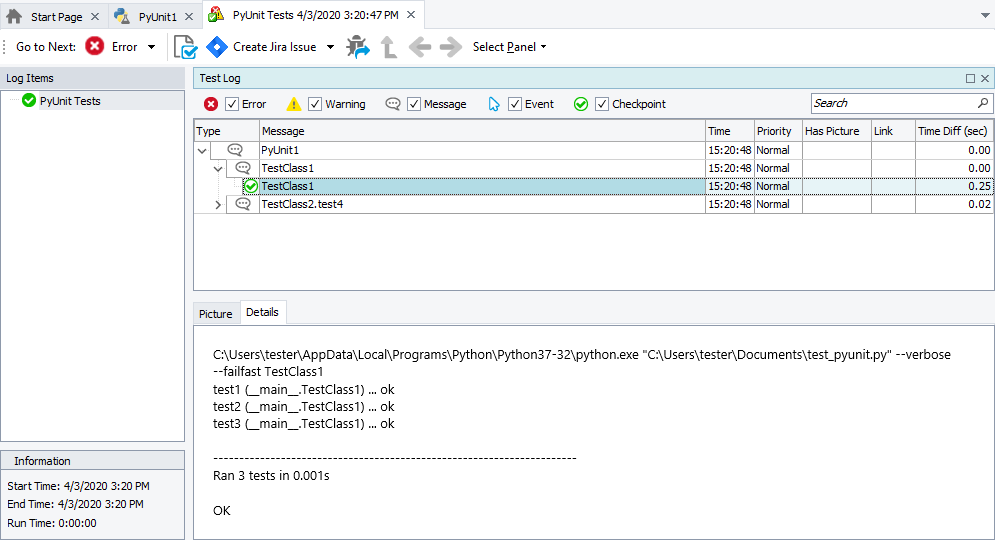The width and height of the screenshot is (995, 540).
Task: Open the Go to Next Error dropdown arrow
Action: [151, 47]
